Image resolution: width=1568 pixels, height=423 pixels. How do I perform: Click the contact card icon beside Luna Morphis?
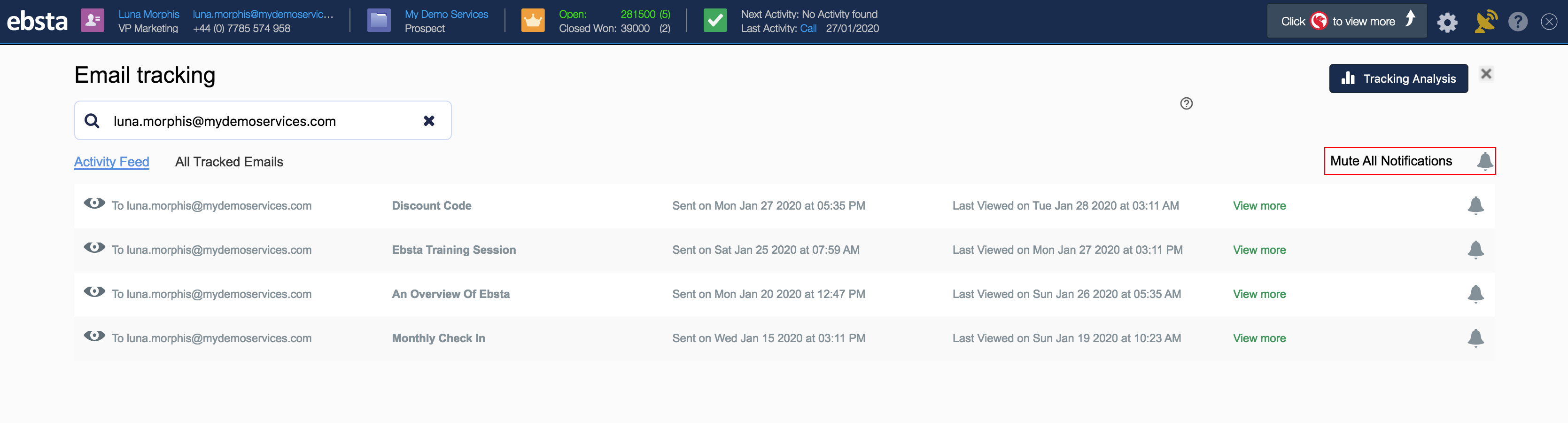[x=93, y=21]
